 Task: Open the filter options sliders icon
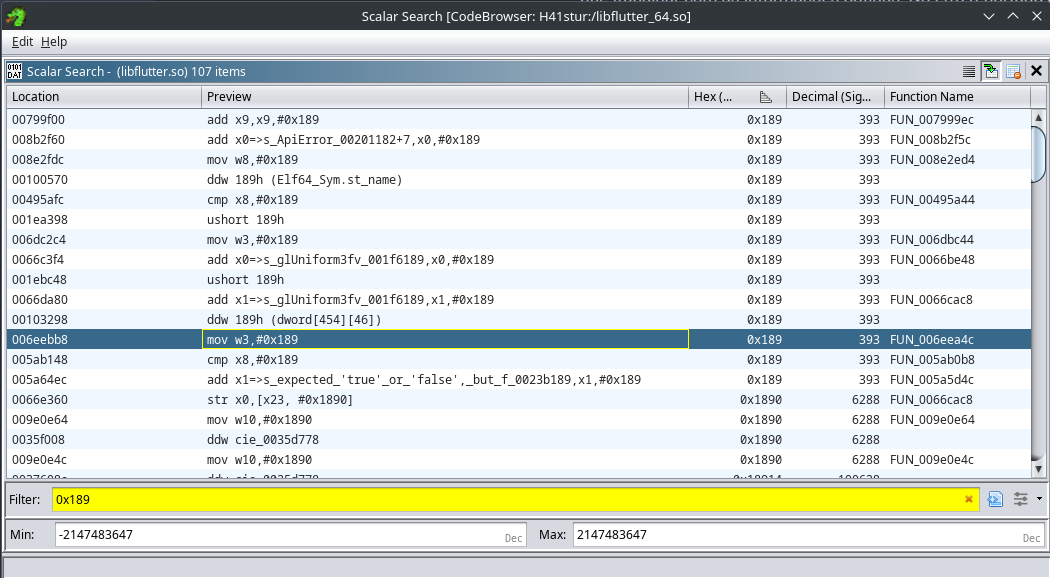click(1021, 499)
